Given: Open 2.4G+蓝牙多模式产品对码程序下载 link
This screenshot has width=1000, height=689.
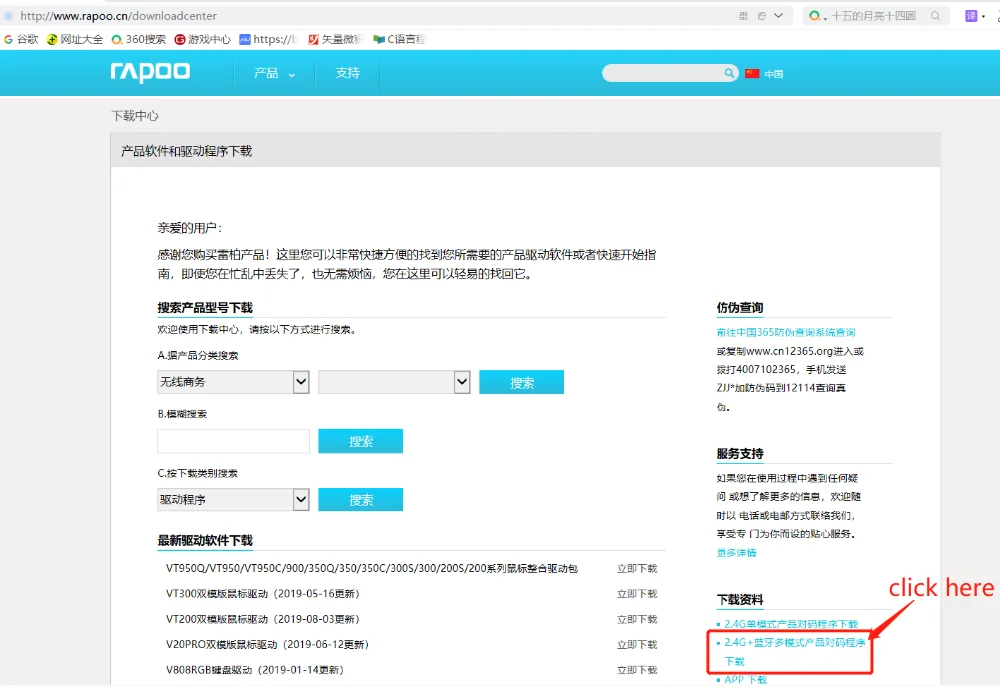Looking at the screenshot, I should [x=794, y=651].
